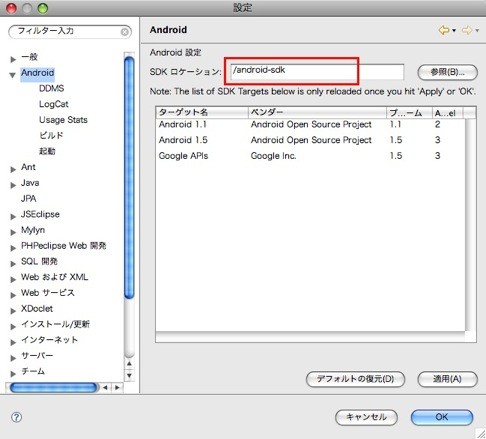Click the horizontal scroll left arrow
Screen dimensions: 486x439
[105, 387]
